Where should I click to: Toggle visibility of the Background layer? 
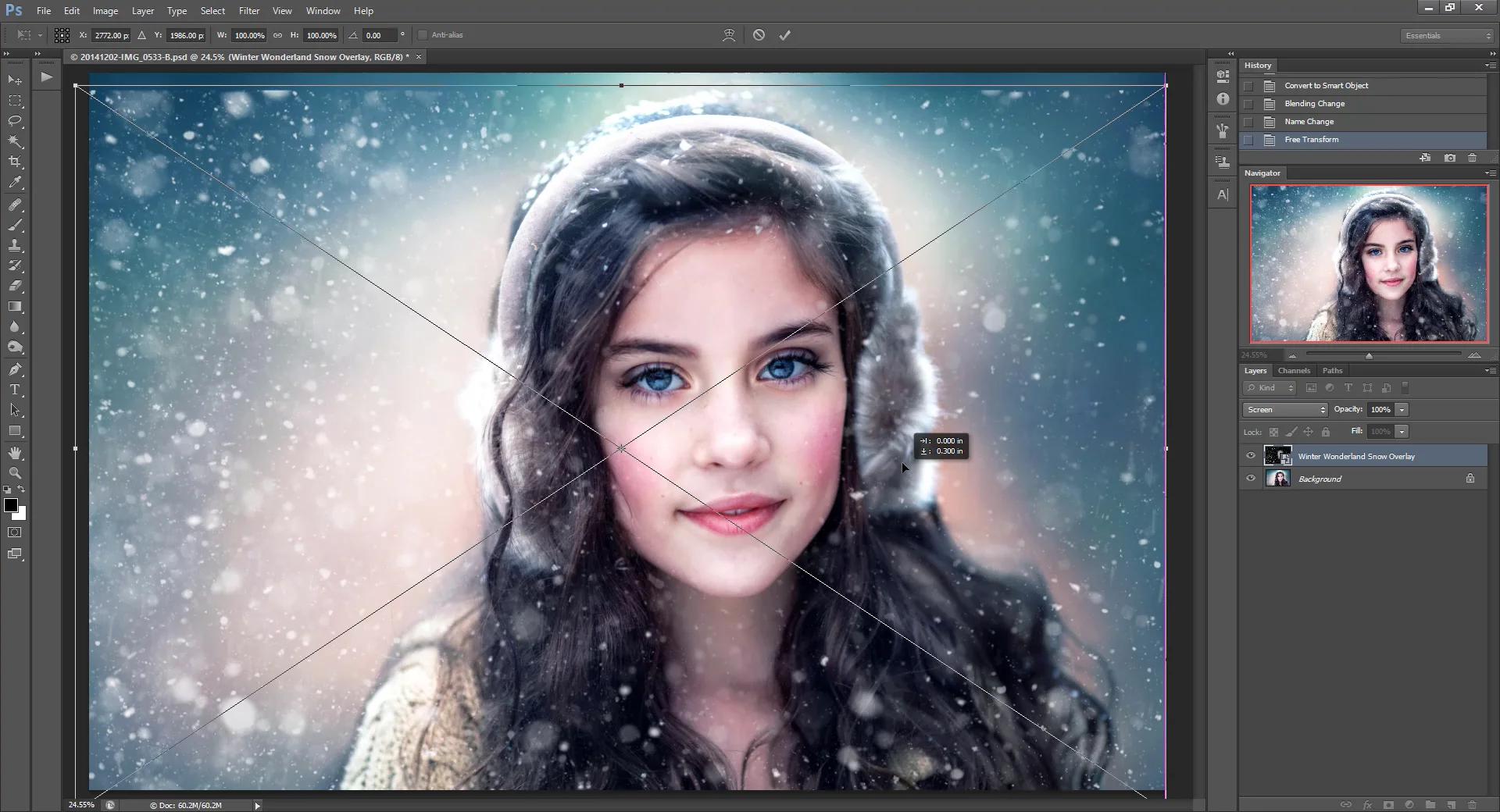click(1250, 479)
